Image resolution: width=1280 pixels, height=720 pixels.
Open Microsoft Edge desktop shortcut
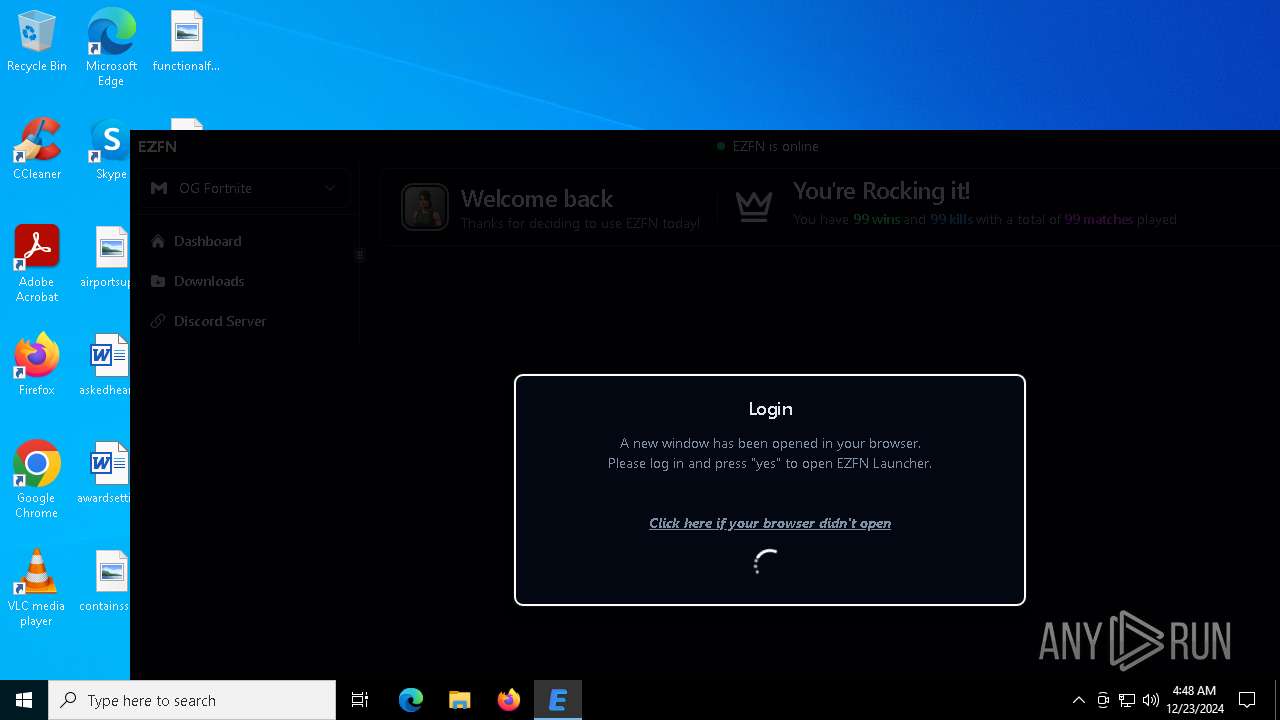point(111,47)
